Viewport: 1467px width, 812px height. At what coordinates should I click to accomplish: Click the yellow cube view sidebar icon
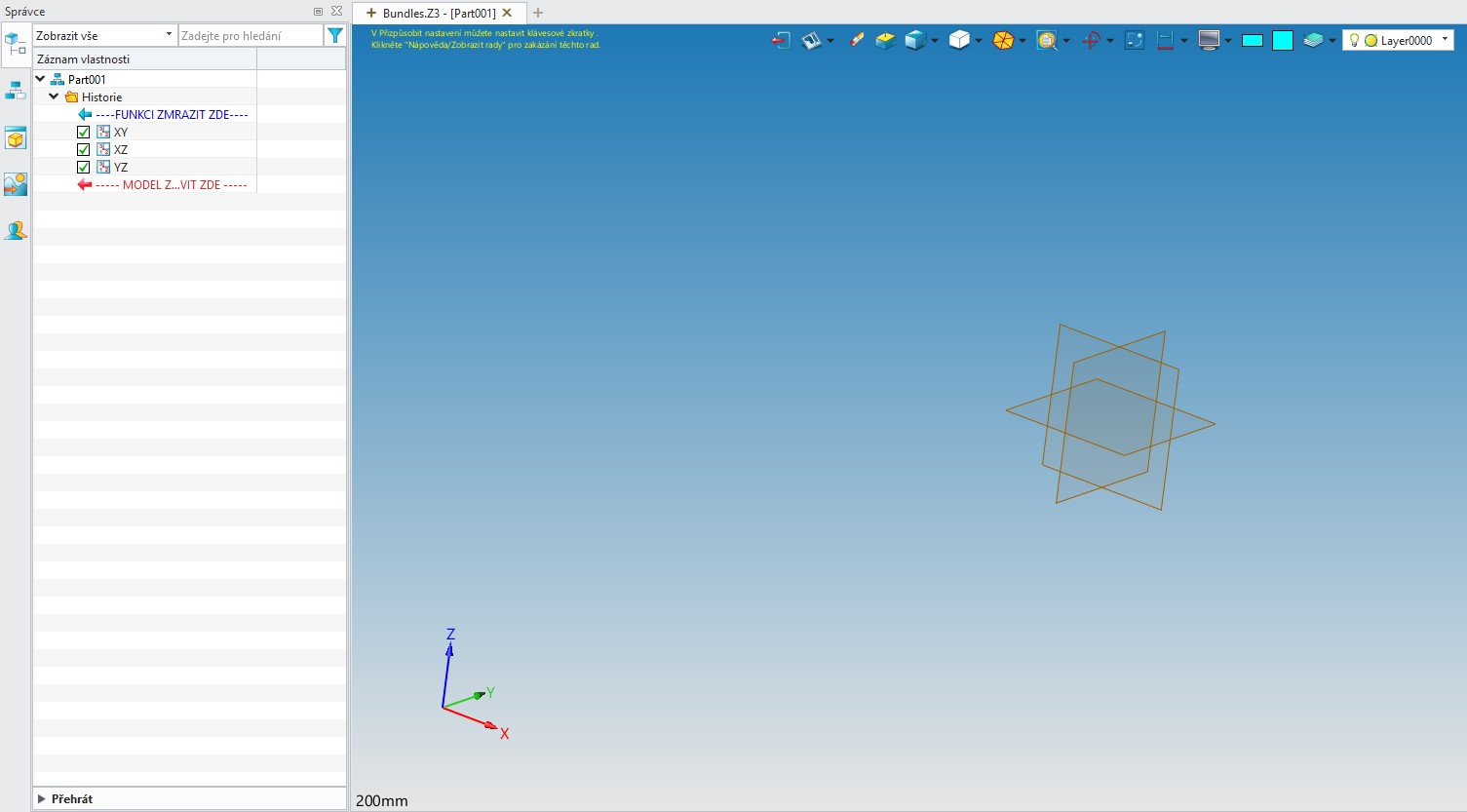pos(16,138)
